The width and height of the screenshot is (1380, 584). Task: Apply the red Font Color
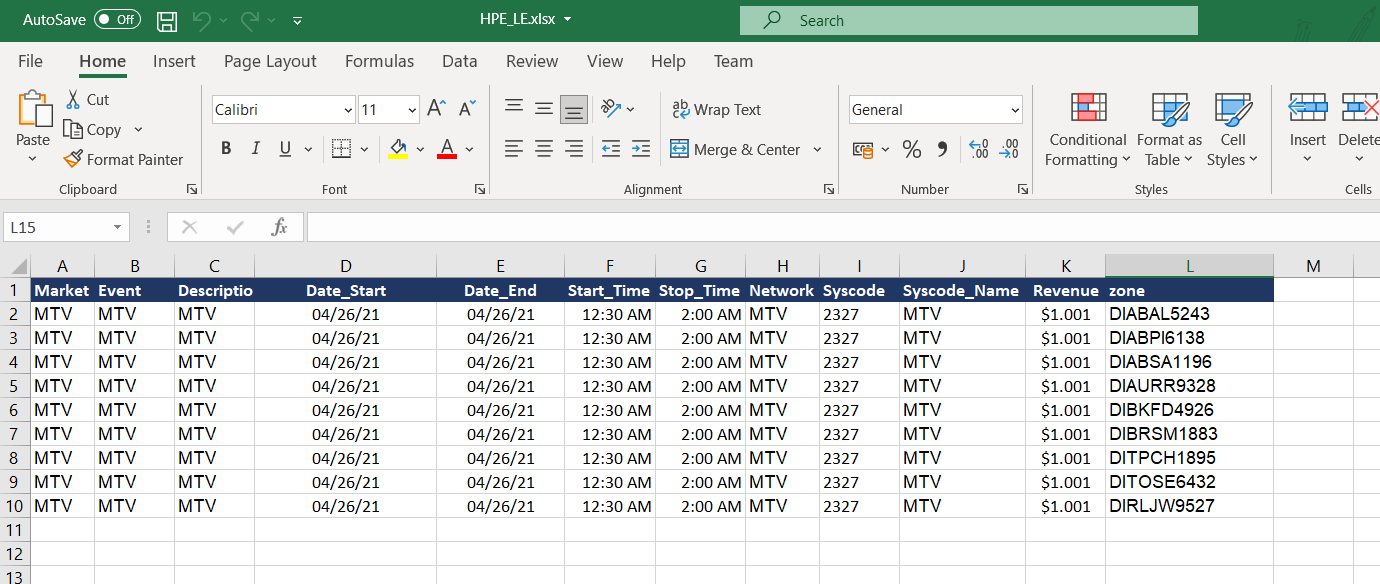pyautogui.click(x=447, y=149)
